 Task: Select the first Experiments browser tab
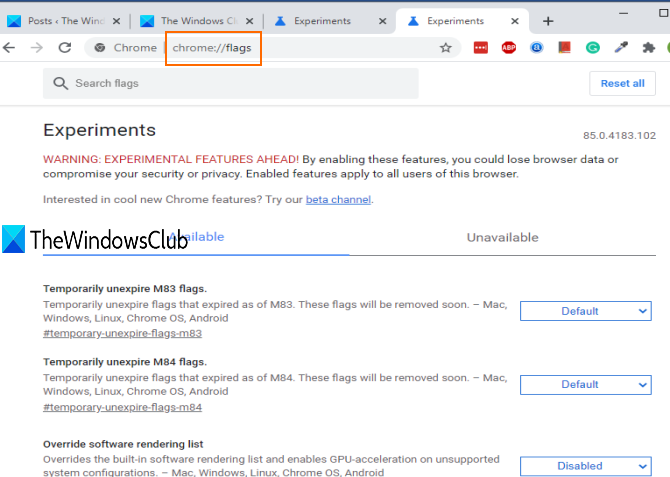(x=329, y=21)
